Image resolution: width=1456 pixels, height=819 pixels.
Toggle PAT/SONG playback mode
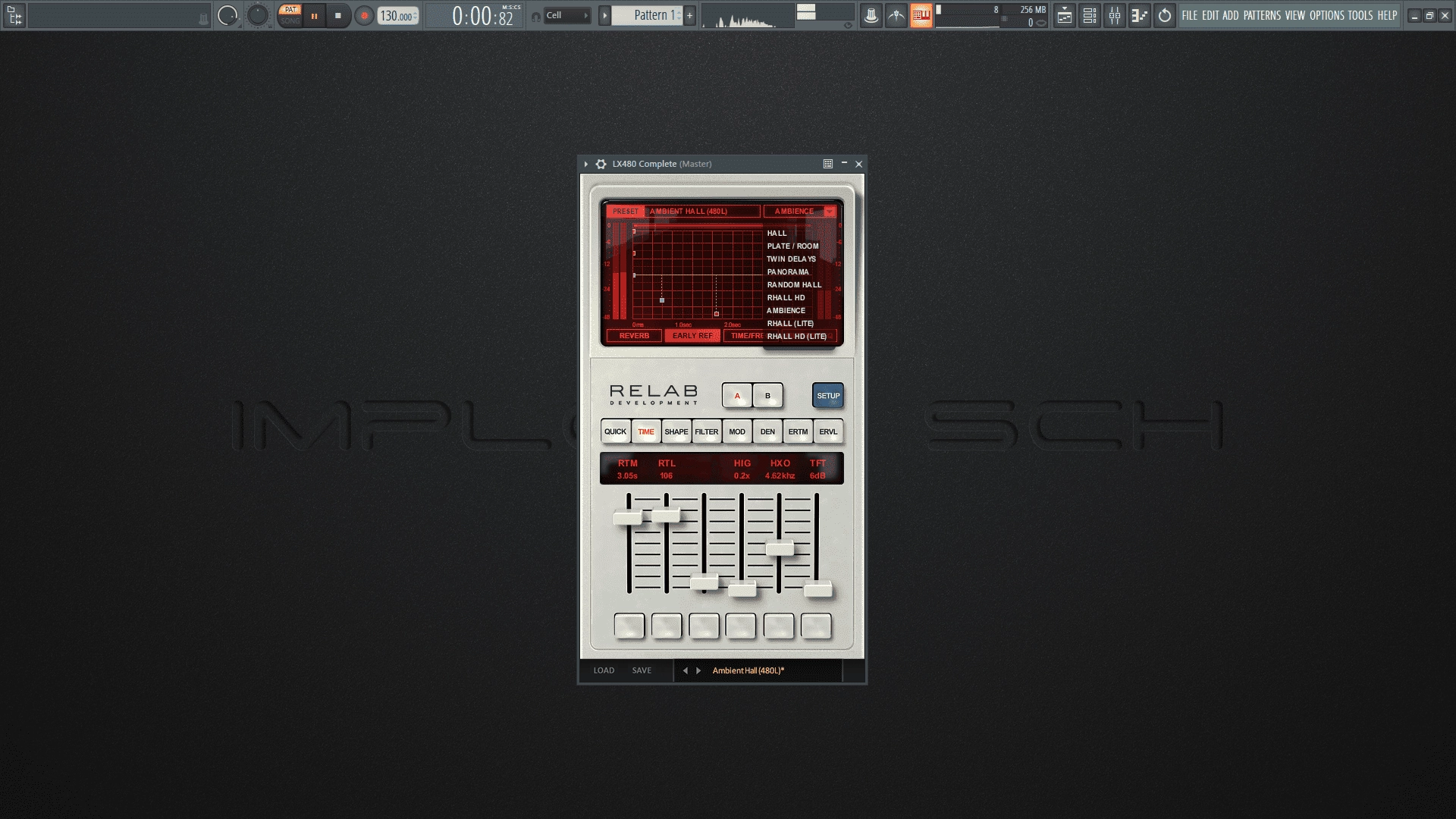click(x=290, y=15)
